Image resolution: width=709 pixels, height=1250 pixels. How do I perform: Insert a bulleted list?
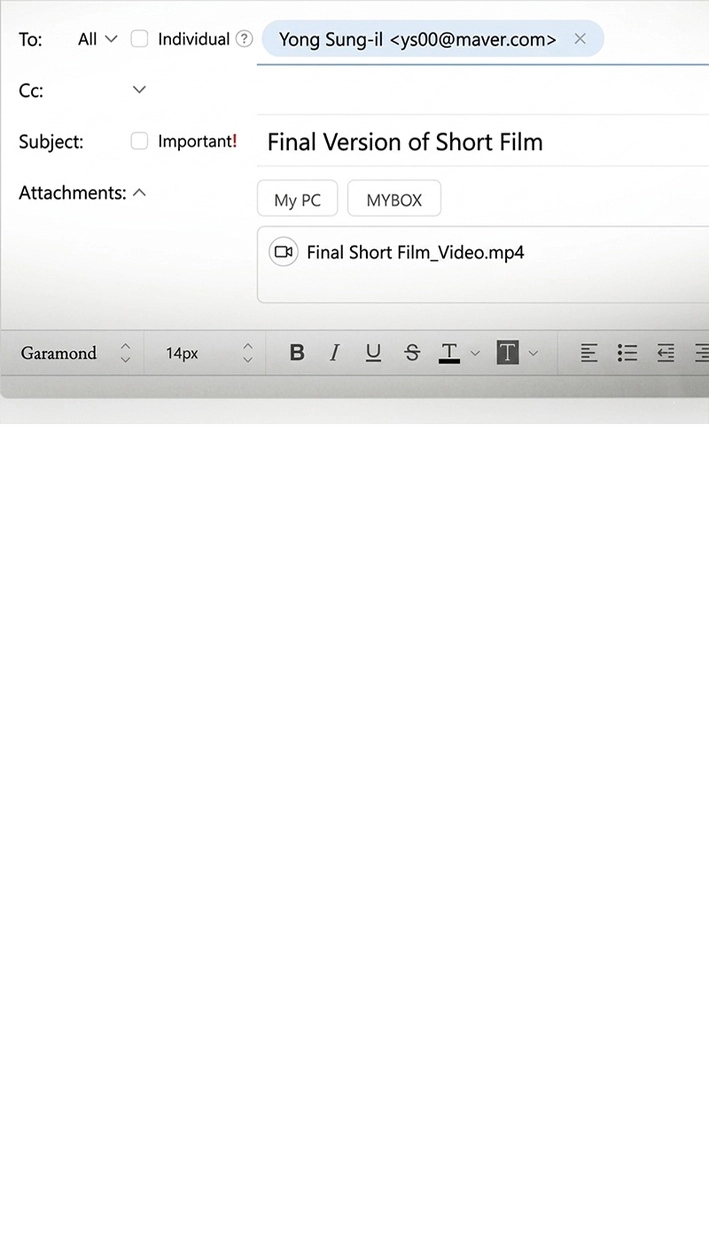(627, 353)
